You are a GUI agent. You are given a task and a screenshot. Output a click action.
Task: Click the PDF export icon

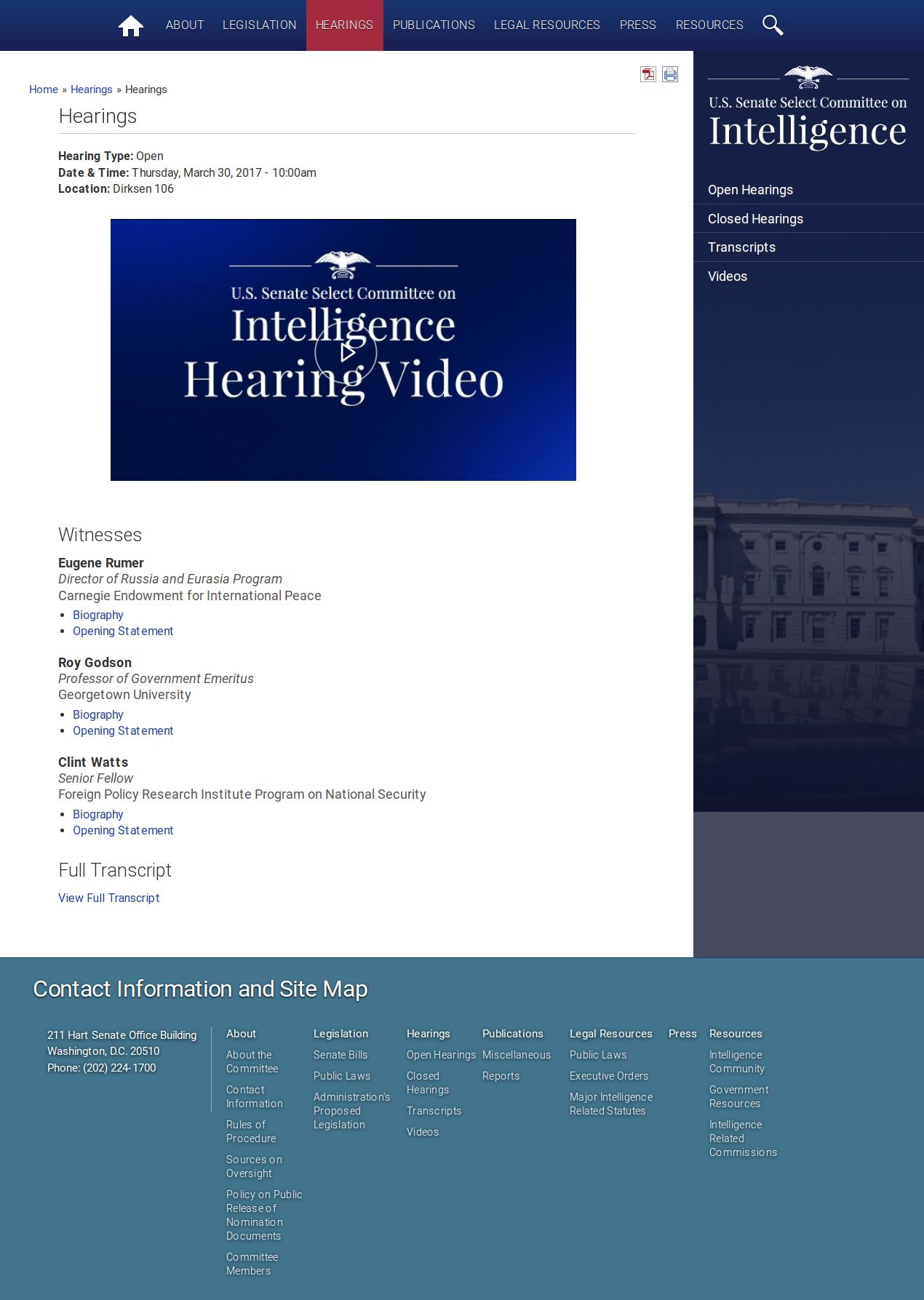648,74
